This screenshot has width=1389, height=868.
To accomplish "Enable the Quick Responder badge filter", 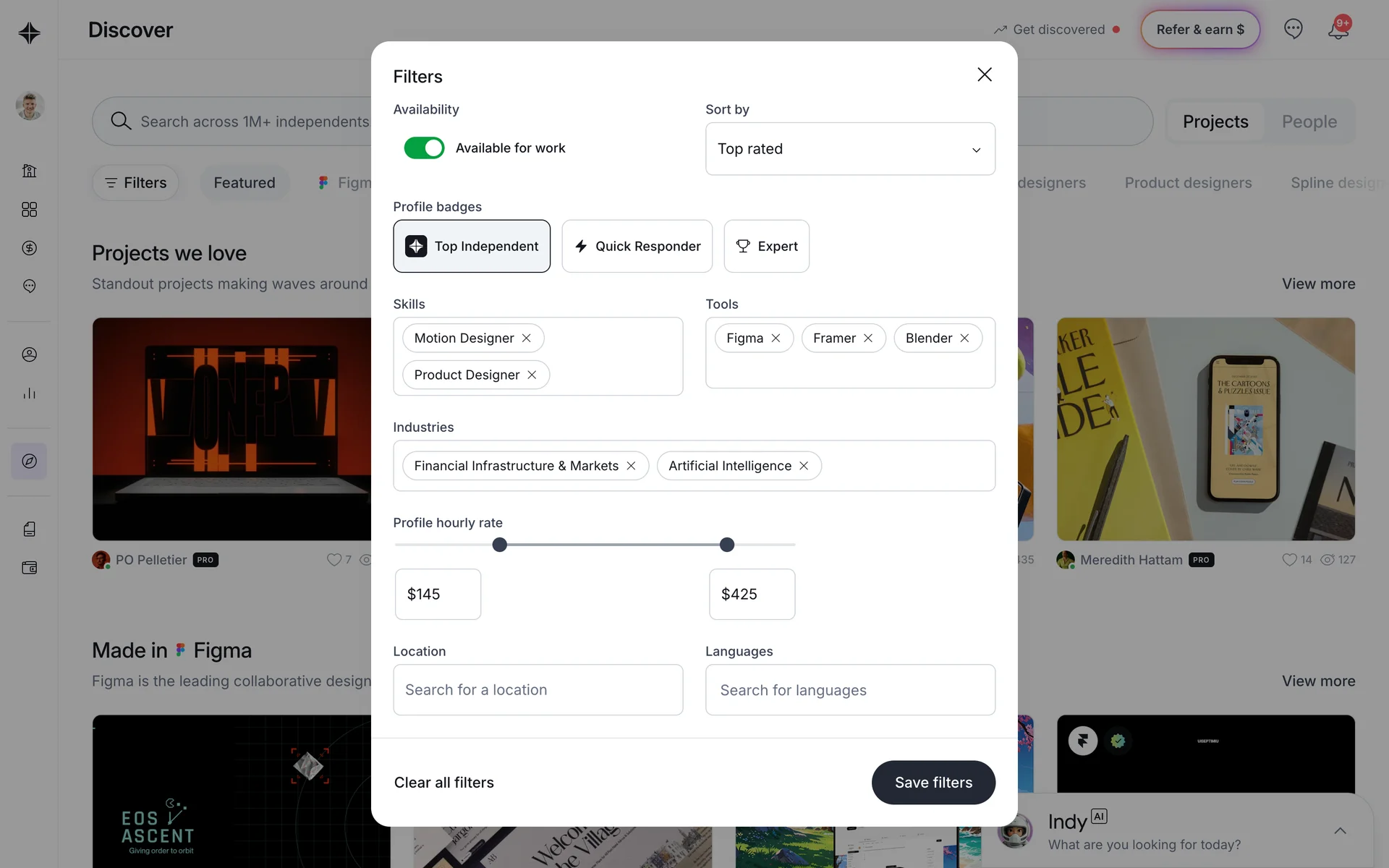I will 637,247.
